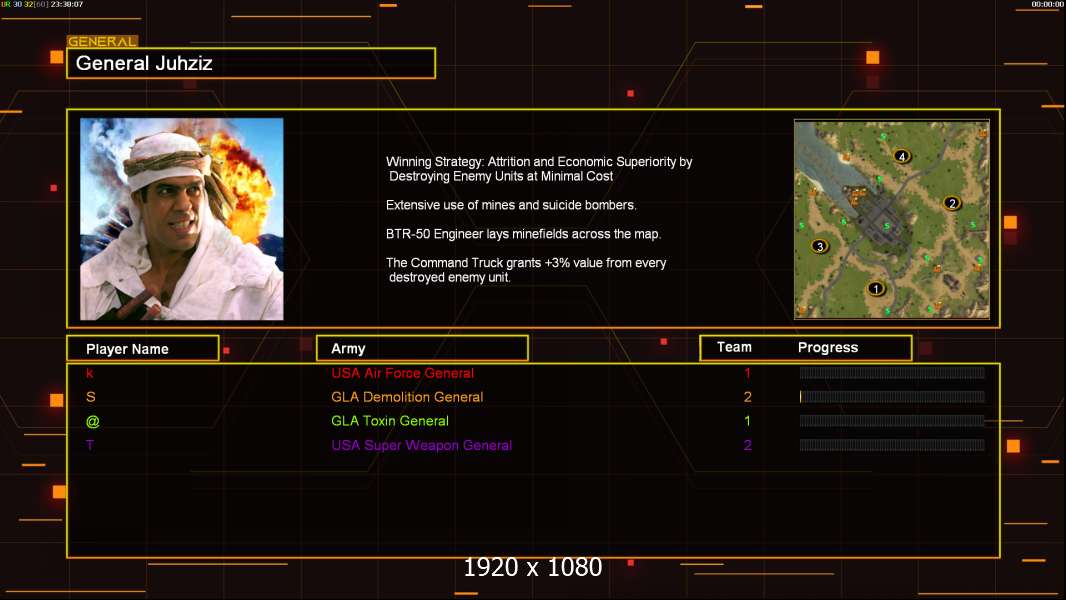Click start position 1 marker on minimap
Viewport: 1066px width, 600px height.
pyautogui.click(x=876, y=289)
